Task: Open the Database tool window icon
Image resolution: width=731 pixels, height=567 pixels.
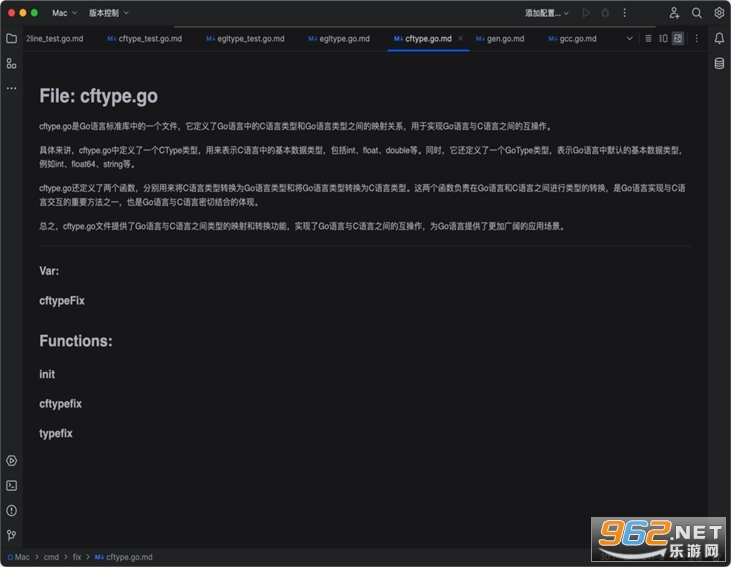Action: pos(719,63)
